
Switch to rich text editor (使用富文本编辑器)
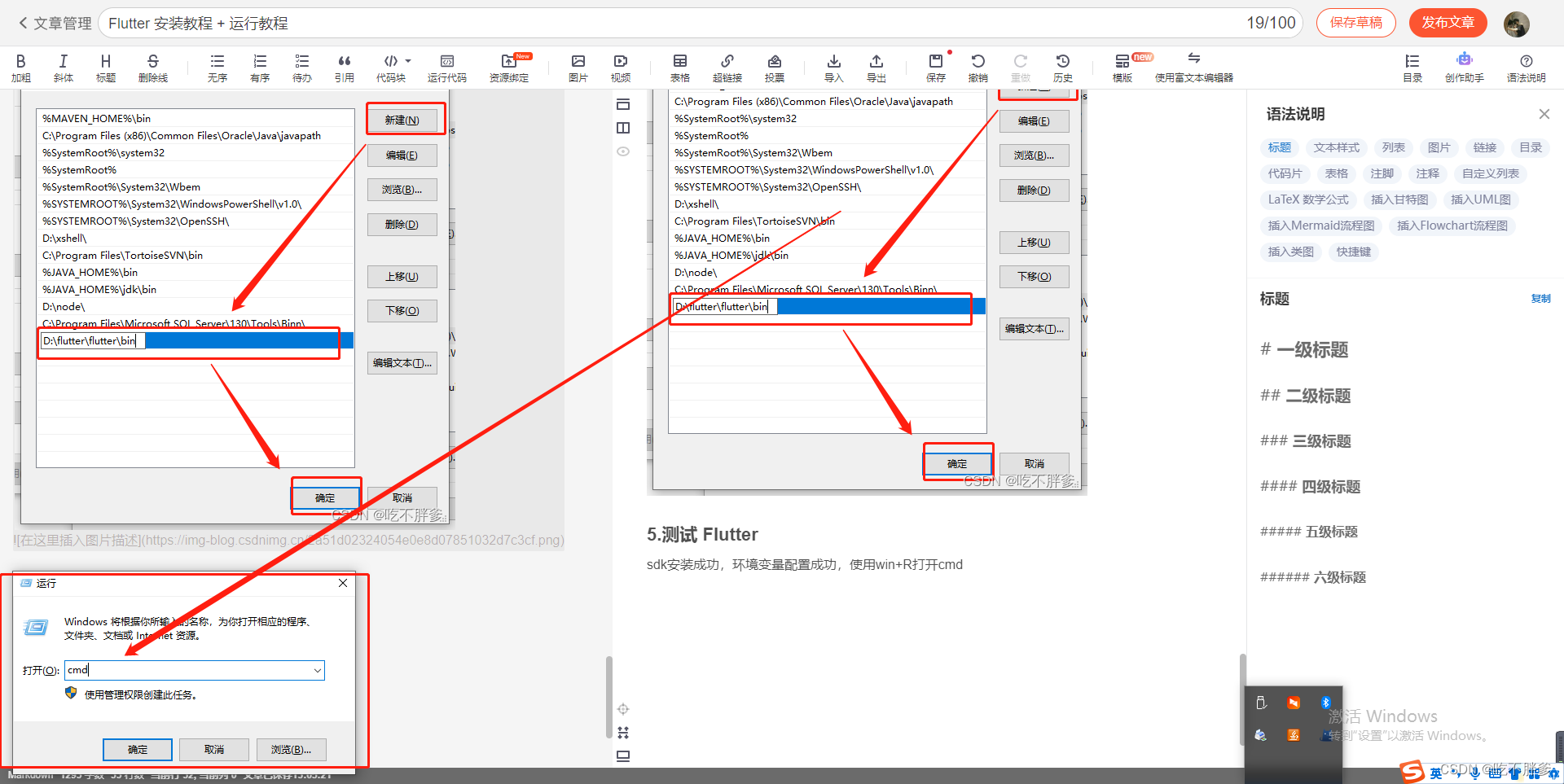click(1194, 68)
